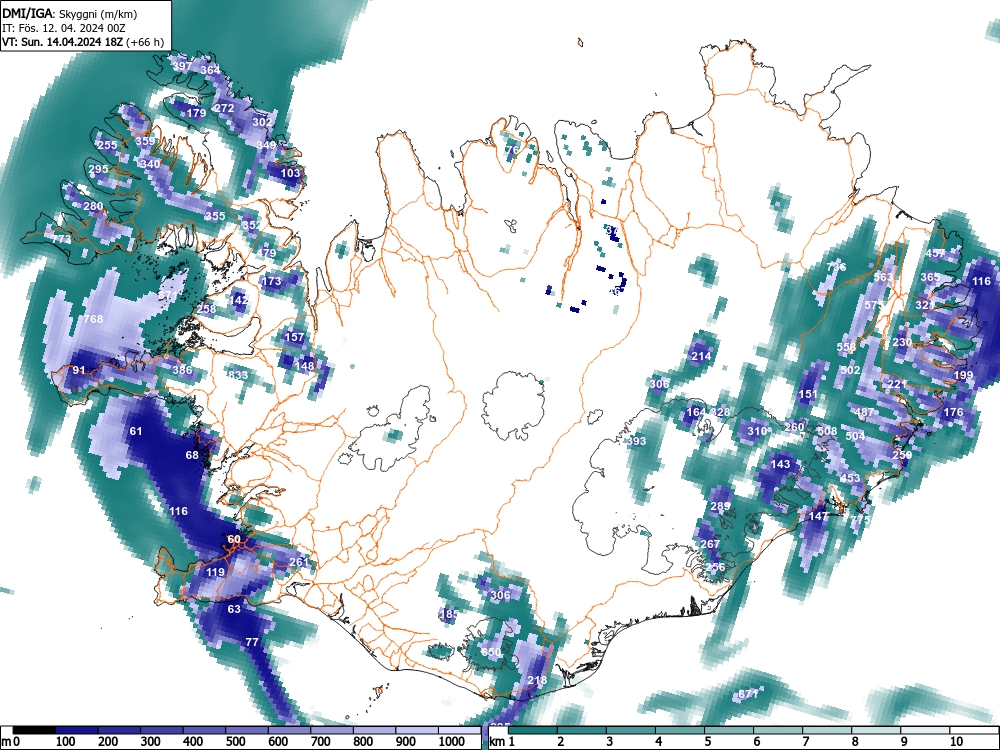
Task: Click visibility value 218 on south coast
Action: tap(537, 680)
